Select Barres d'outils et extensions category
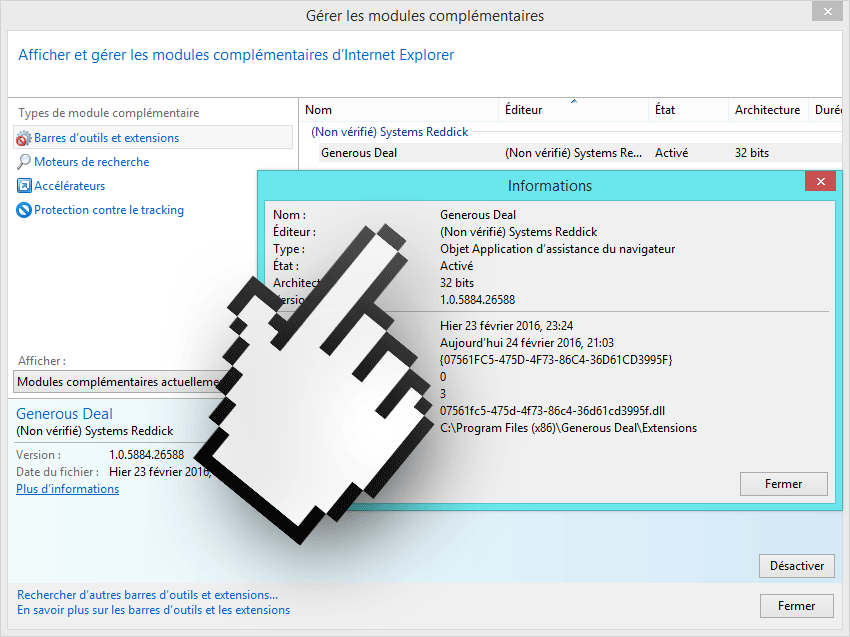 (x=153, y=138)
